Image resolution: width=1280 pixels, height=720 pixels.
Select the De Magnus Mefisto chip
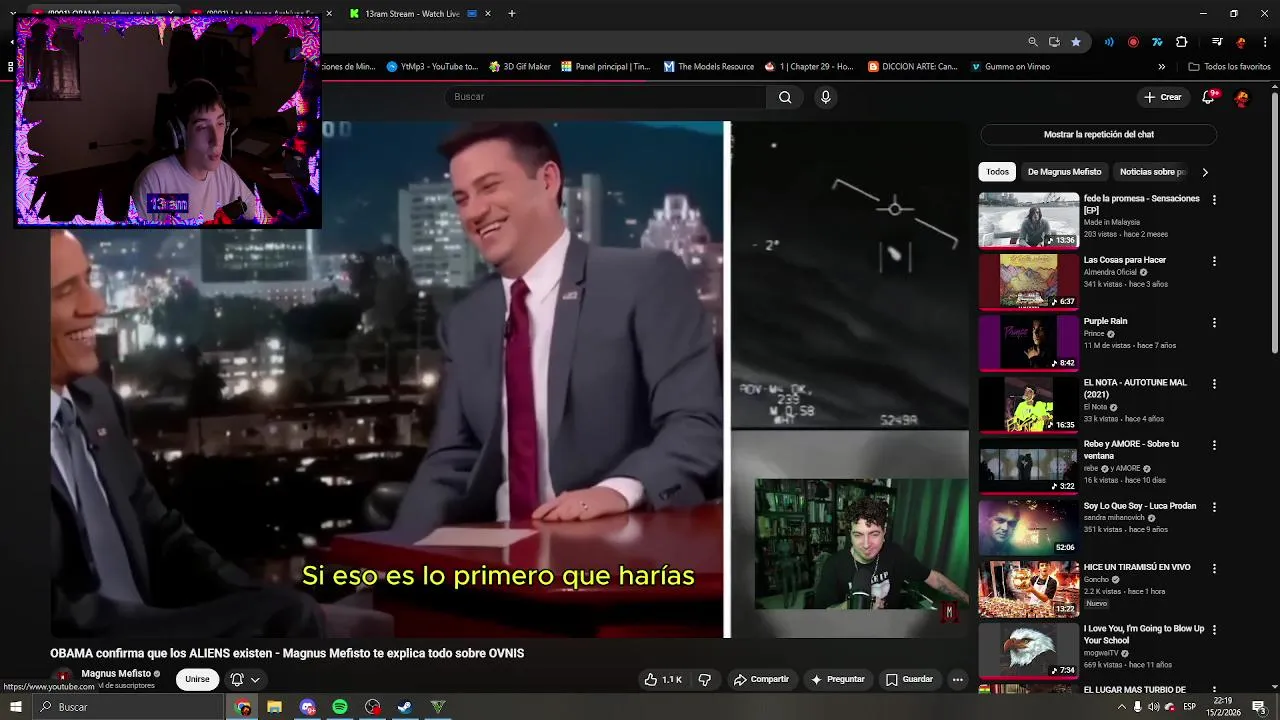click(1064, 172)
